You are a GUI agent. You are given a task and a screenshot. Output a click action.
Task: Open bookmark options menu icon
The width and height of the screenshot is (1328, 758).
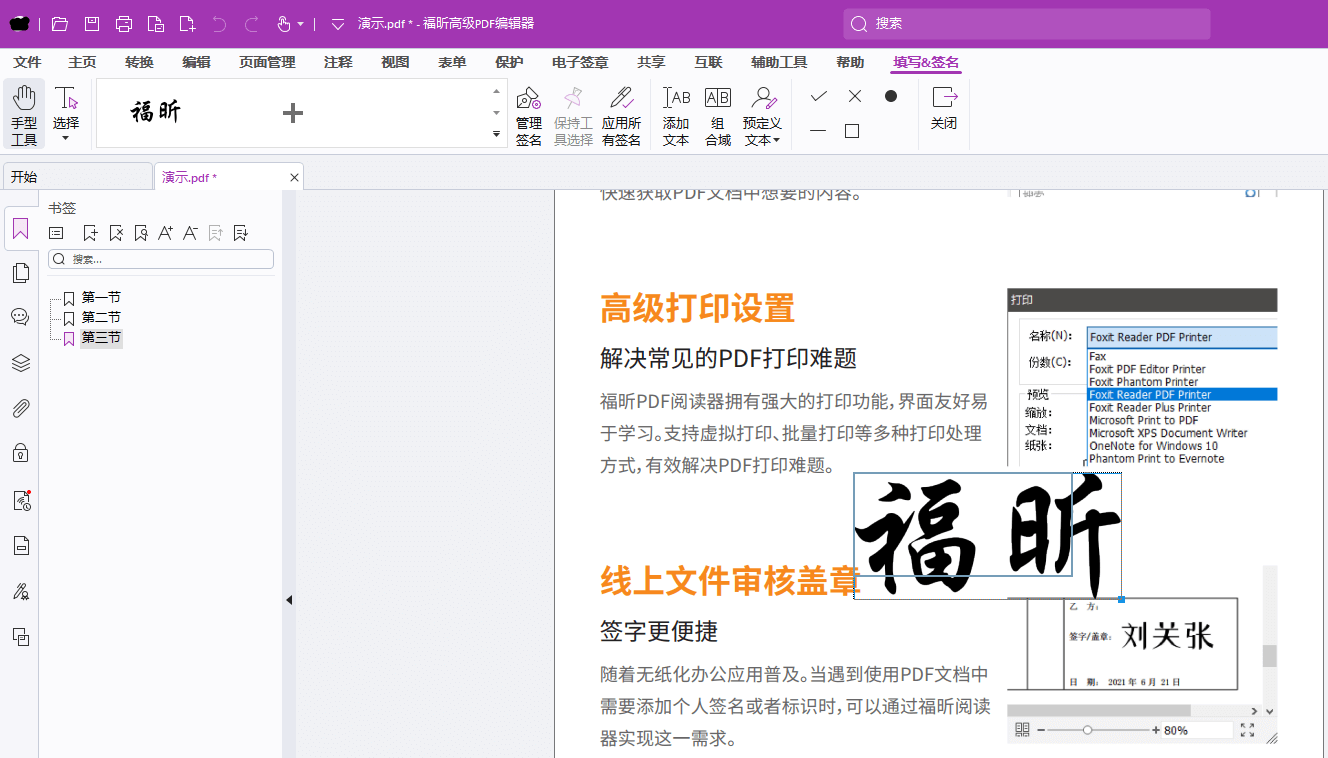(56, 233)
